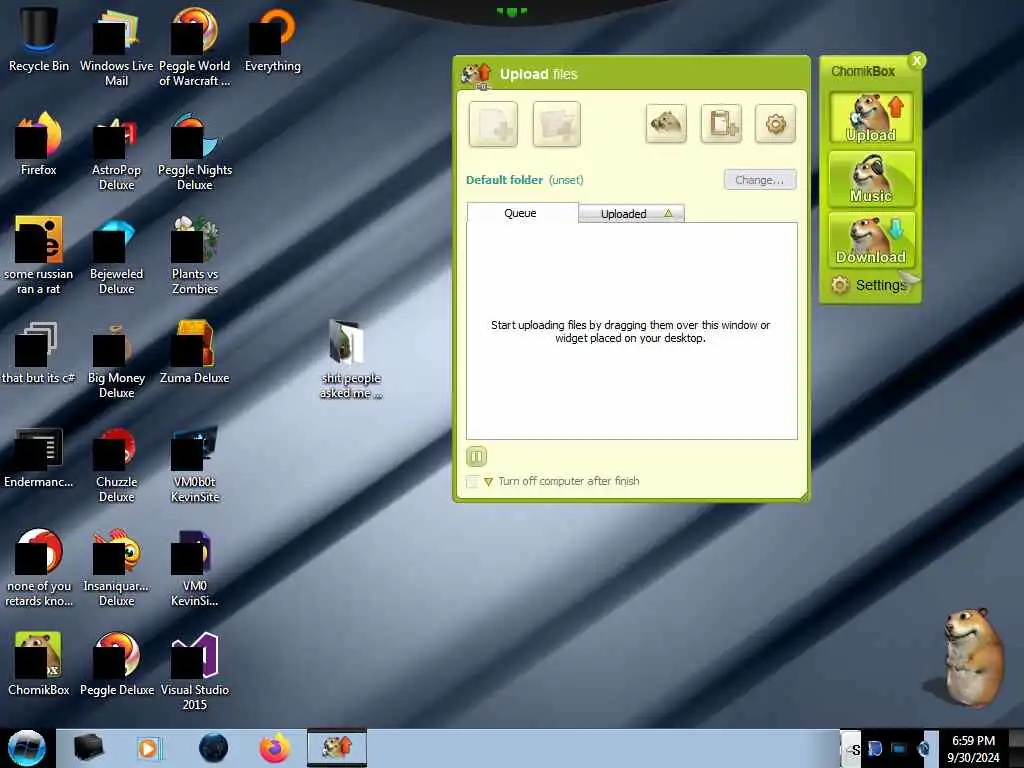
Task: Open Download in the ChomikBox widget
Action: click(x=871, y=240)
